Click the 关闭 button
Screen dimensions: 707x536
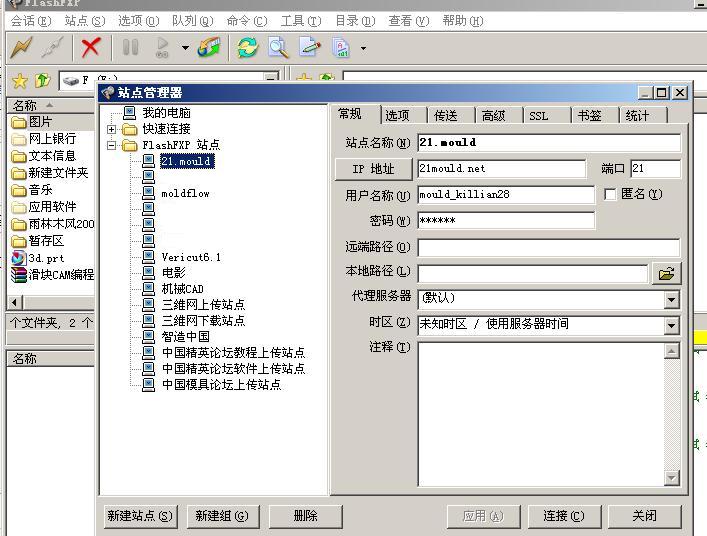tap(644, 516)
